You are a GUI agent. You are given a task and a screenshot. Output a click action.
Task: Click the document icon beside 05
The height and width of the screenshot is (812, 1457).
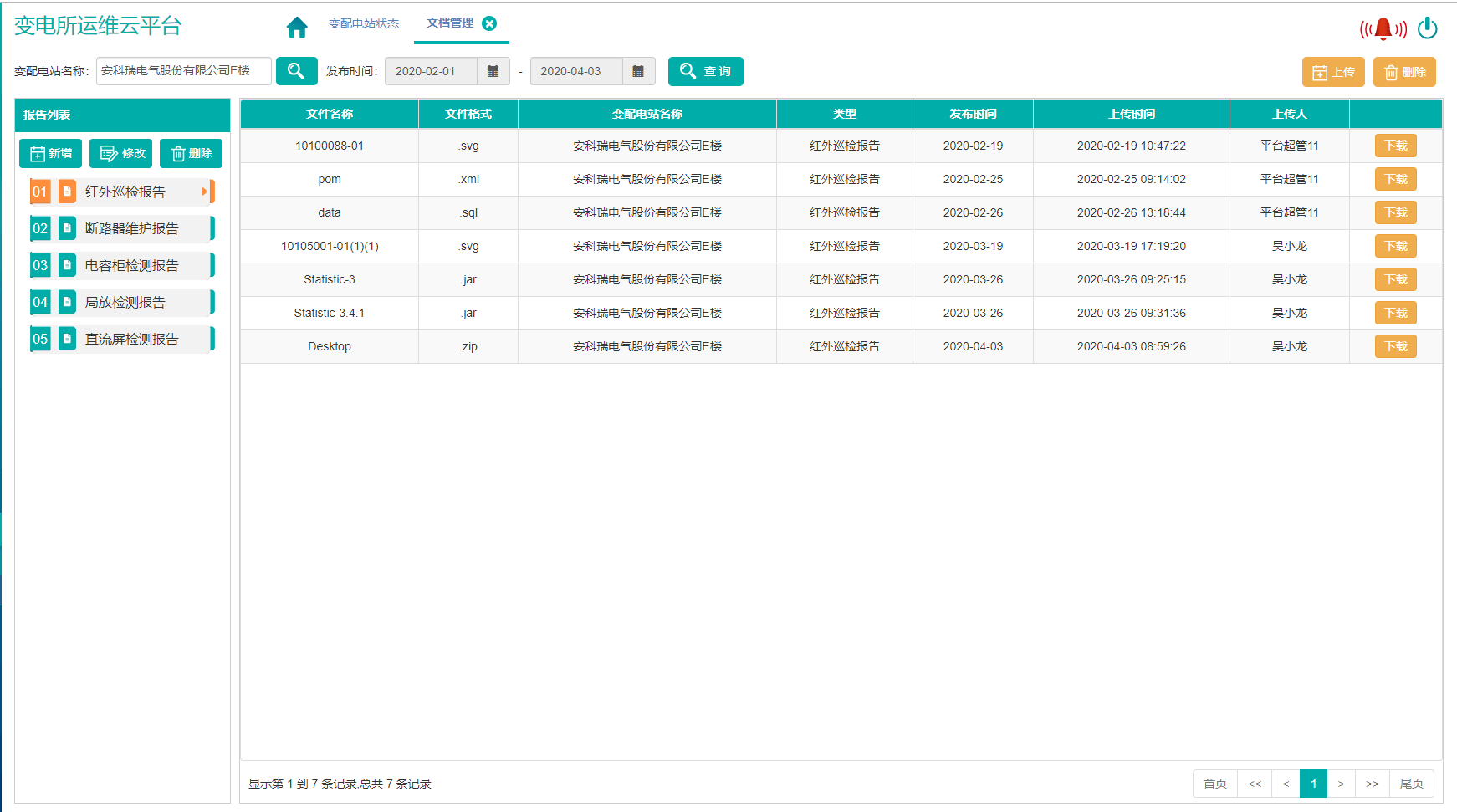(x=67, y=339)
